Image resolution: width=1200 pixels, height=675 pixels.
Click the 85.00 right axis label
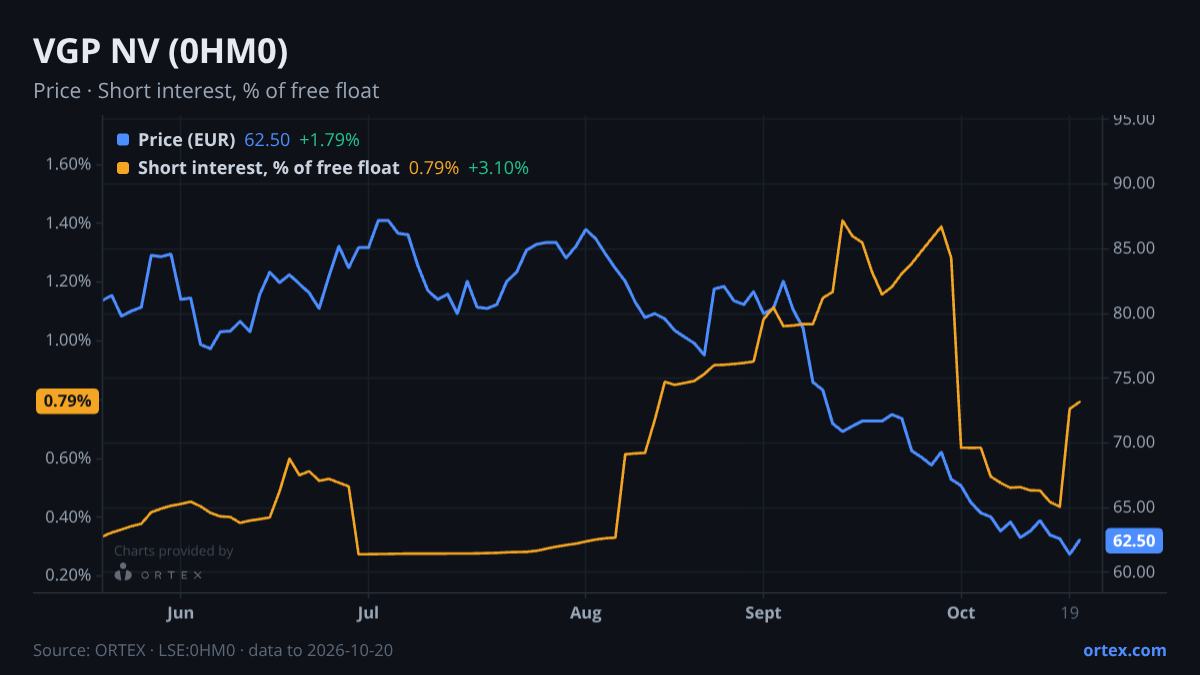(1134, 248)
